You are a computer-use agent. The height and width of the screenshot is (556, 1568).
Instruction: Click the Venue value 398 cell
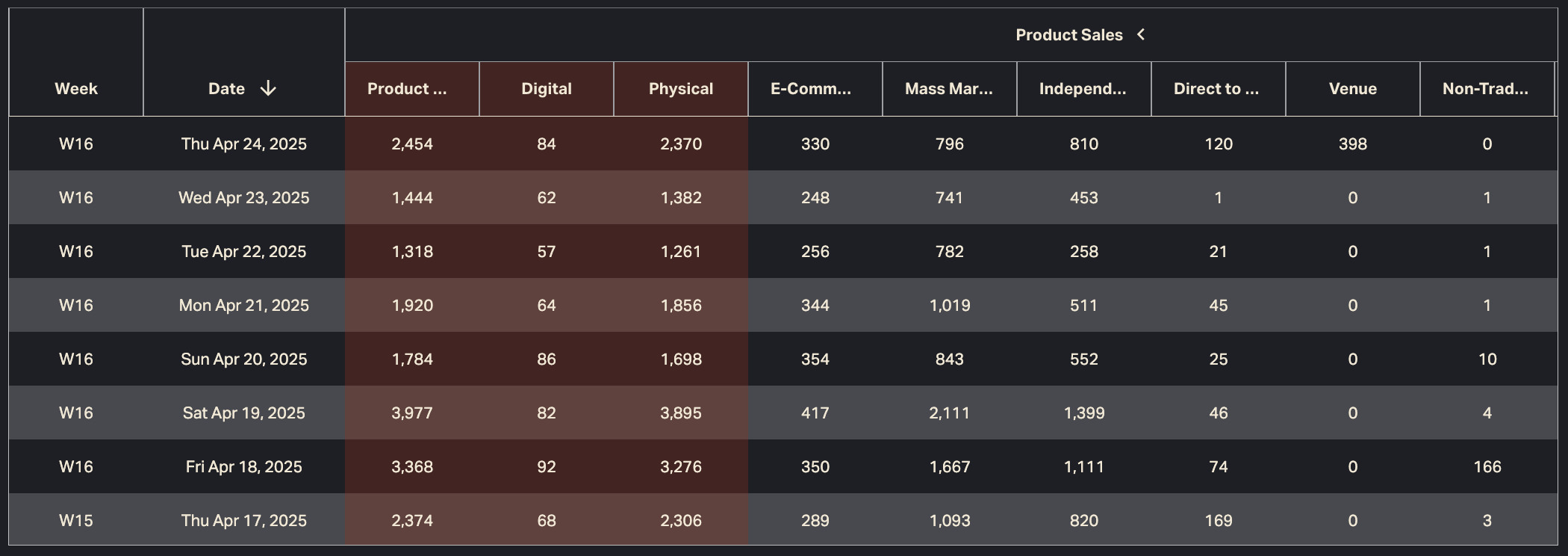click(1352, 144)
